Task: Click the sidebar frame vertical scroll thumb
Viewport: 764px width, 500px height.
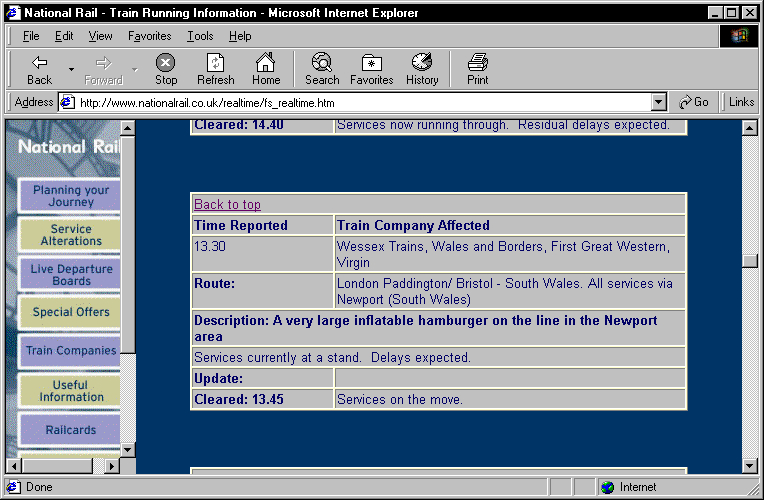Action: (x=128, y=245)
